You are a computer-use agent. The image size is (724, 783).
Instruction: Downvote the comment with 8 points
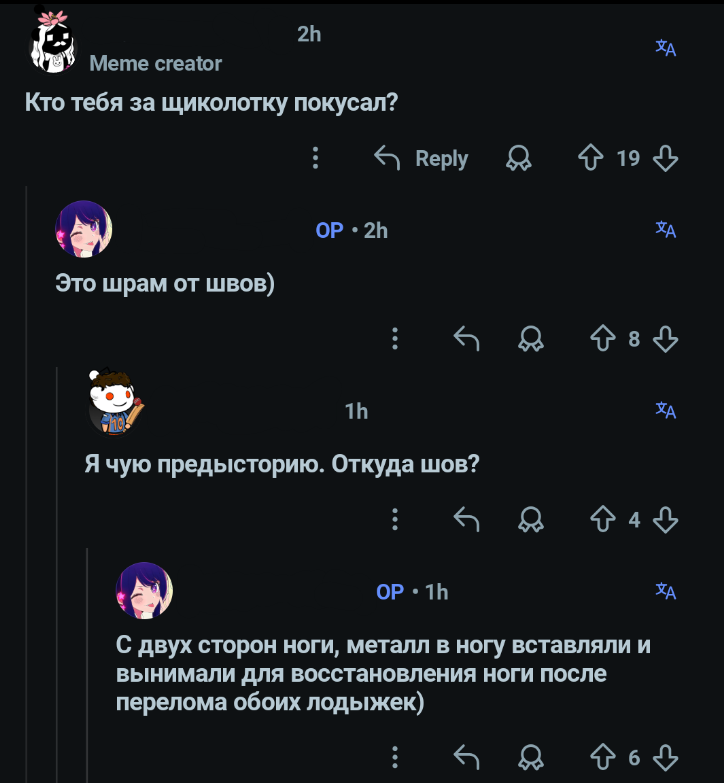click(x=665, y=339)
